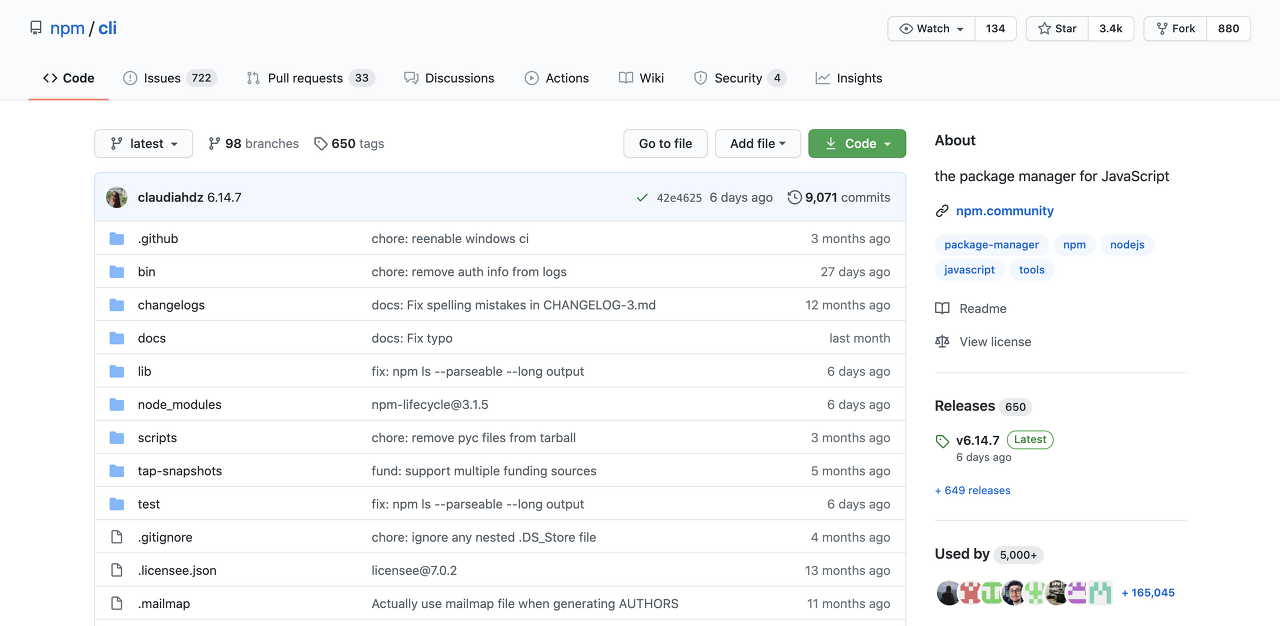View the 3.4k stargazers count
This screenshot has width=1280, height=626.
tap(1110, 29)
